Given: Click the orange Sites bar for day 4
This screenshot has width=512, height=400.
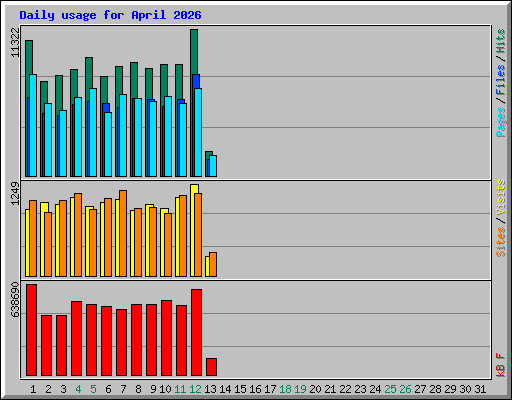Looking at the screenshot, I should pos(78,235).
